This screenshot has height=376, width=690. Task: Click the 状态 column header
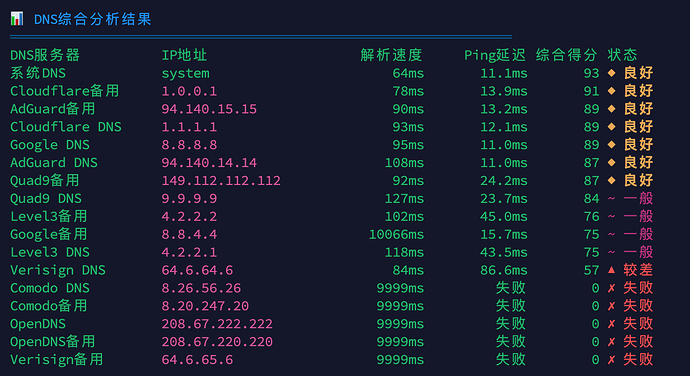(622, 55)
